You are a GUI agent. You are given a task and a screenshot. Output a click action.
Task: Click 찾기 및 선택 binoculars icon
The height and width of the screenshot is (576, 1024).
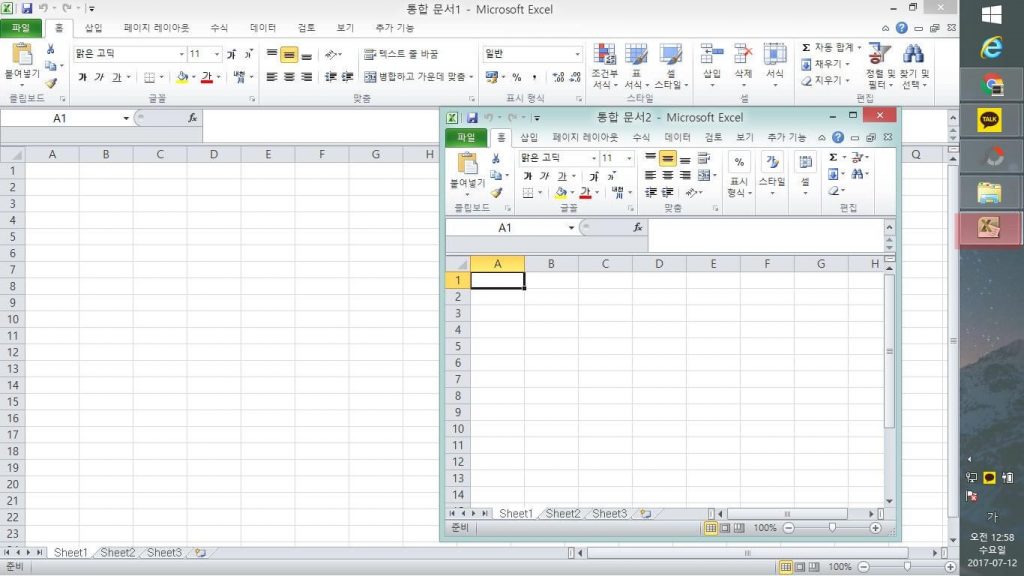(914, 54)
